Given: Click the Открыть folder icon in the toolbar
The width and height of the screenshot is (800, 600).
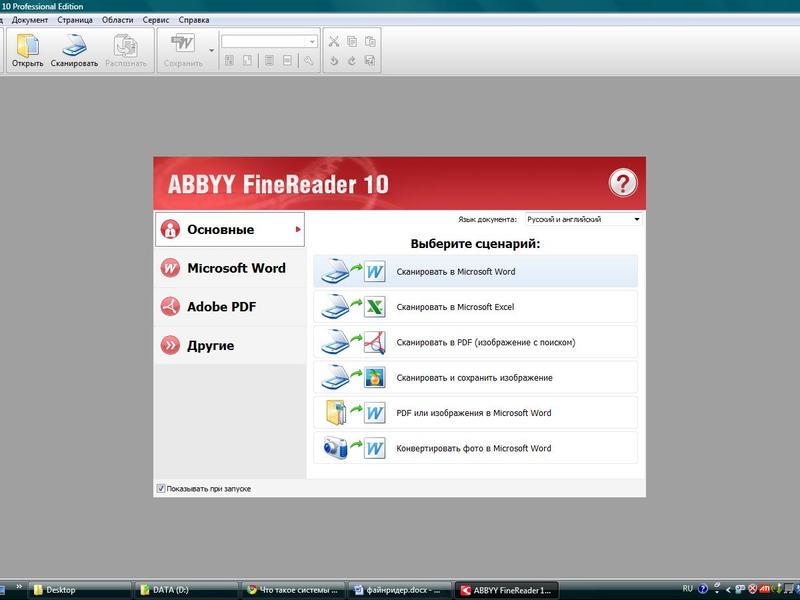Looking at the screenshot, I should tap(28, 46).
